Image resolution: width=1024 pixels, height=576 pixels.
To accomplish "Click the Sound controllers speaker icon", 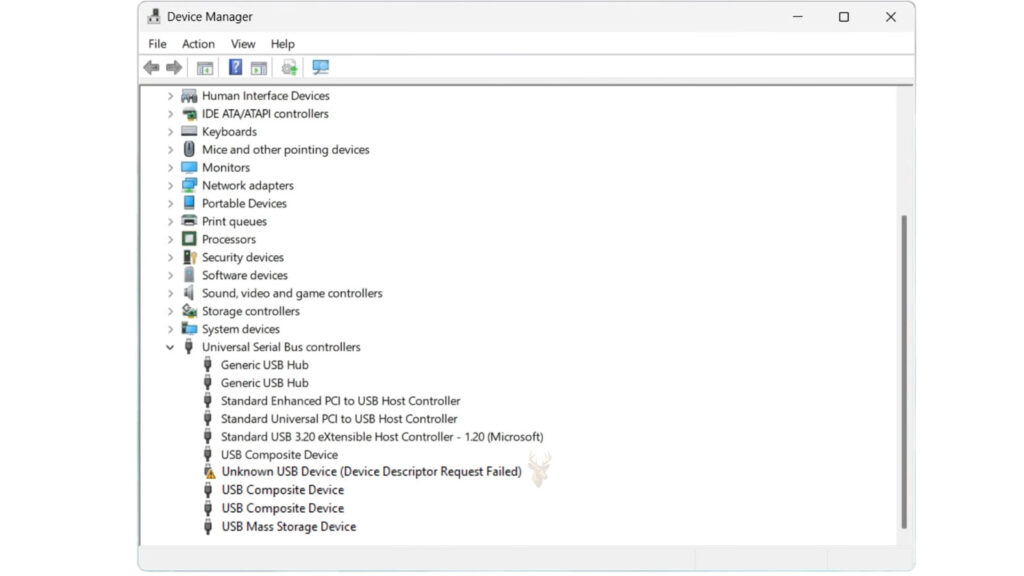I will (x=189, y=293).
